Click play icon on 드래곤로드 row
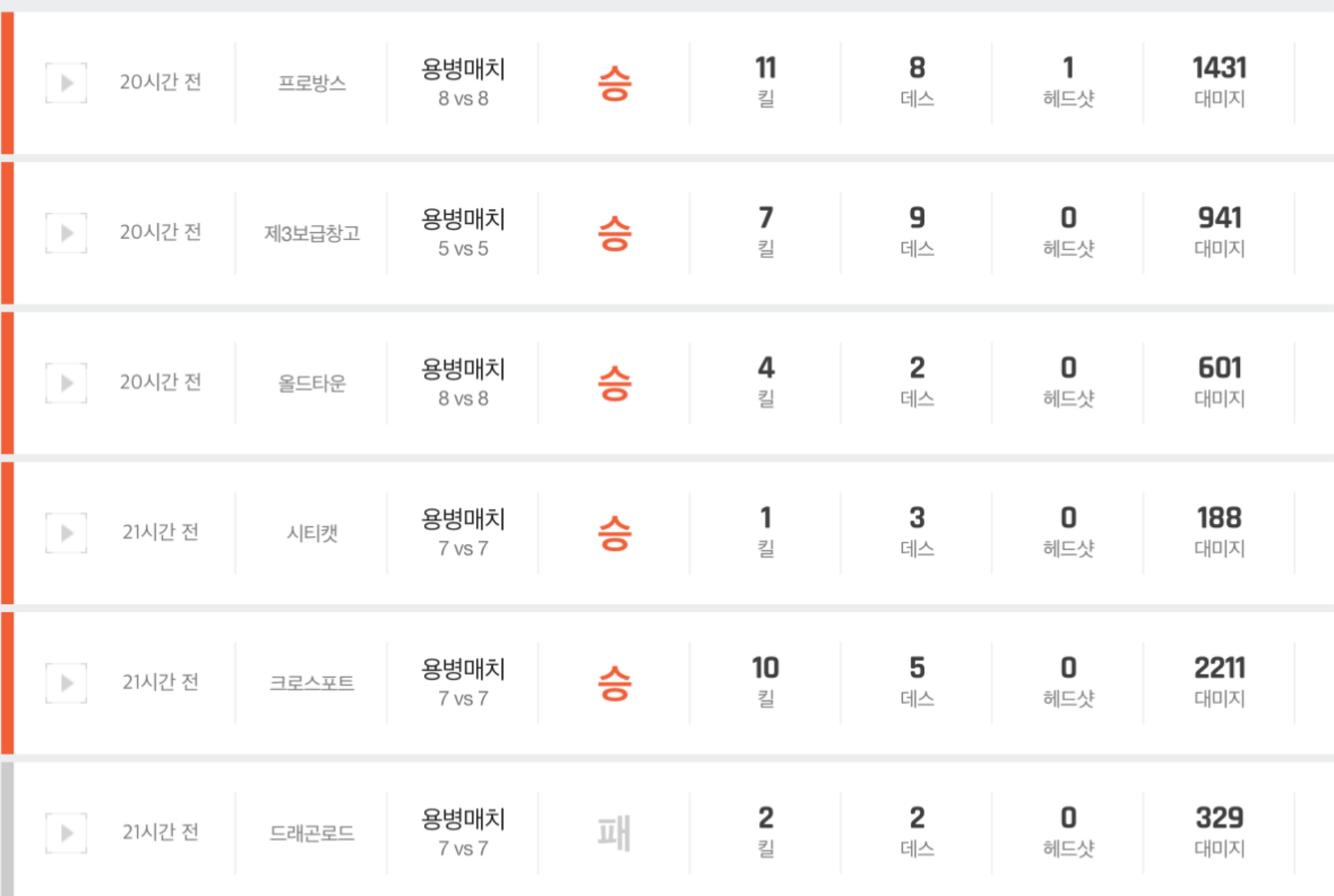This screenshot has height=896, width=1334. (x=66, y=833)
